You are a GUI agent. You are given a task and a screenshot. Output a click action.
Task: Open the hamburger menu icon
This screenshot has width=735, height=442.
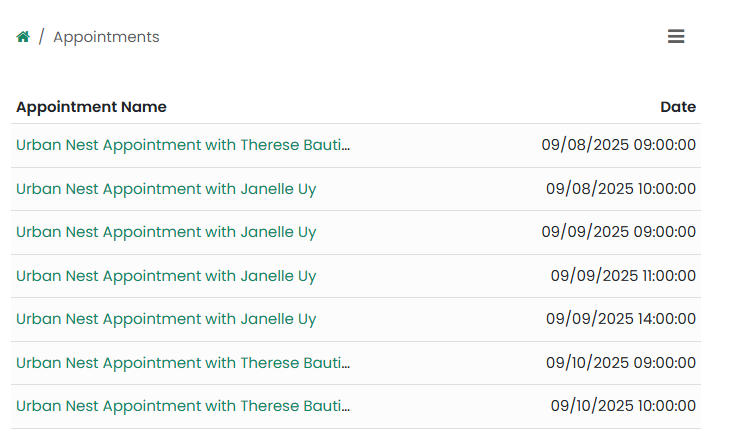676,37
